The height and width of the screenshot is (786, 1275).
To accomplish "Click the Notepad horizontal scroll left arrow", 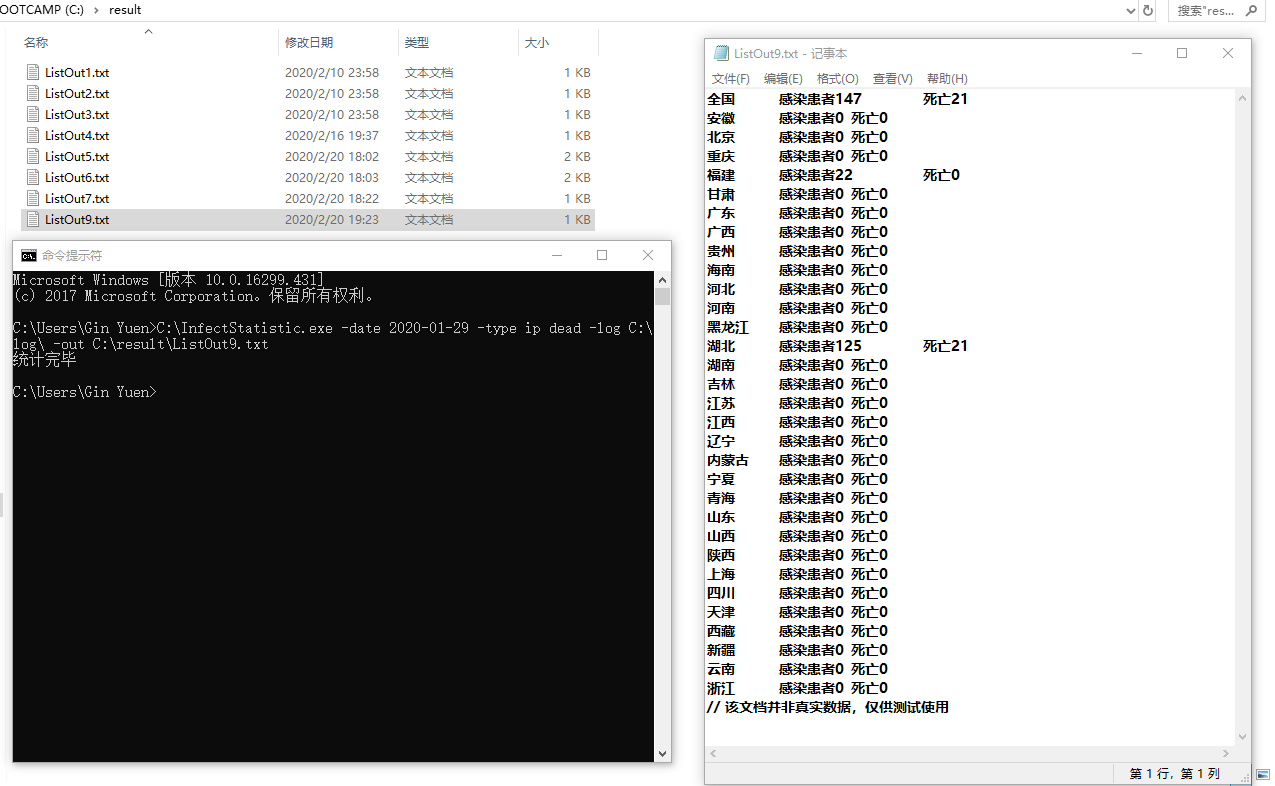I will tap(713, 754).
